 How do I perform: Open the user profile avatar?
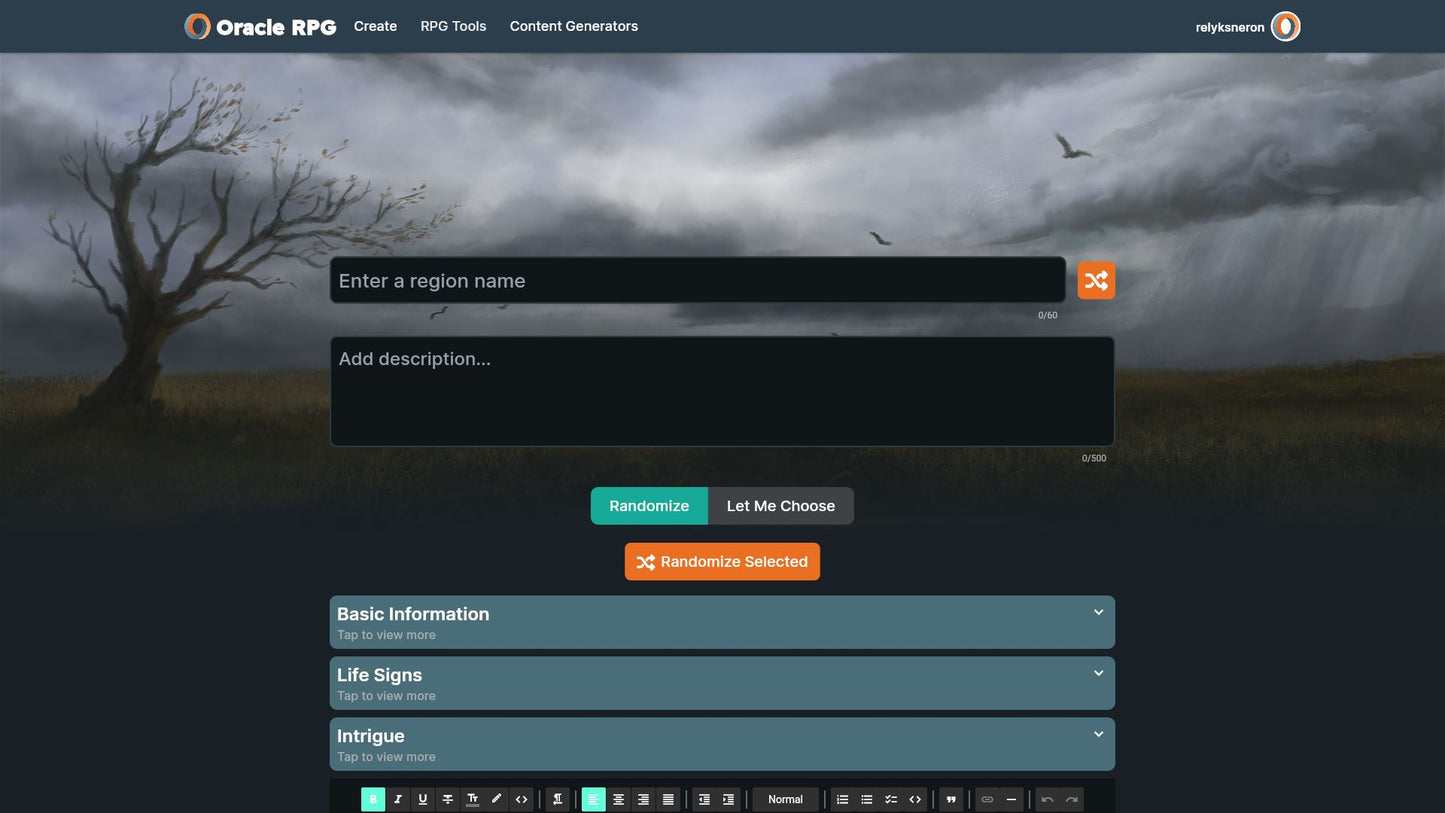click(1285, 27)
